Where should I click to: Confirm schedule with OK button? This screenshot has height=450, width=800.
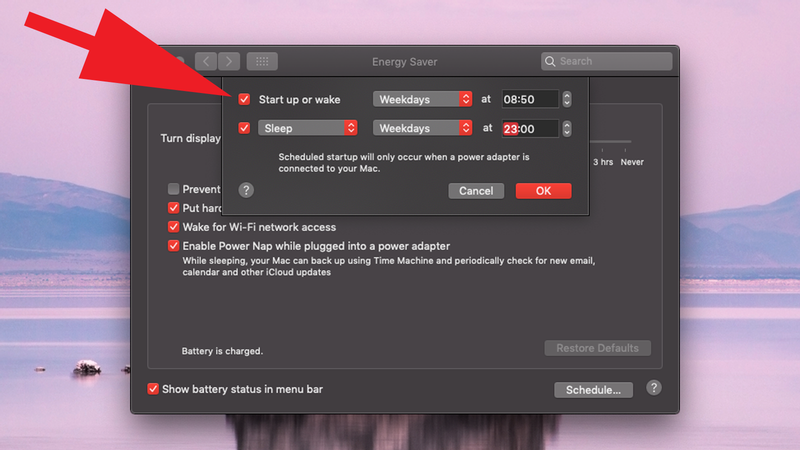[543, 191]
